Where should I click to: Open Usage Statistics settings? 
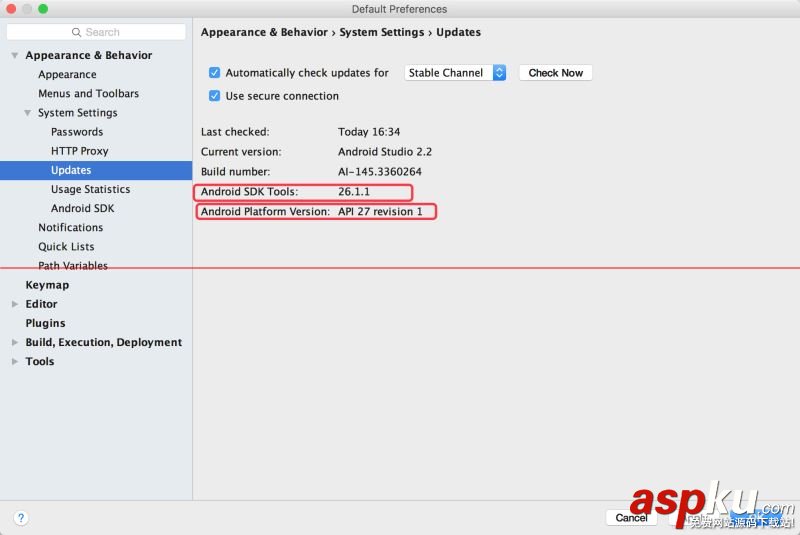point(90,189)
